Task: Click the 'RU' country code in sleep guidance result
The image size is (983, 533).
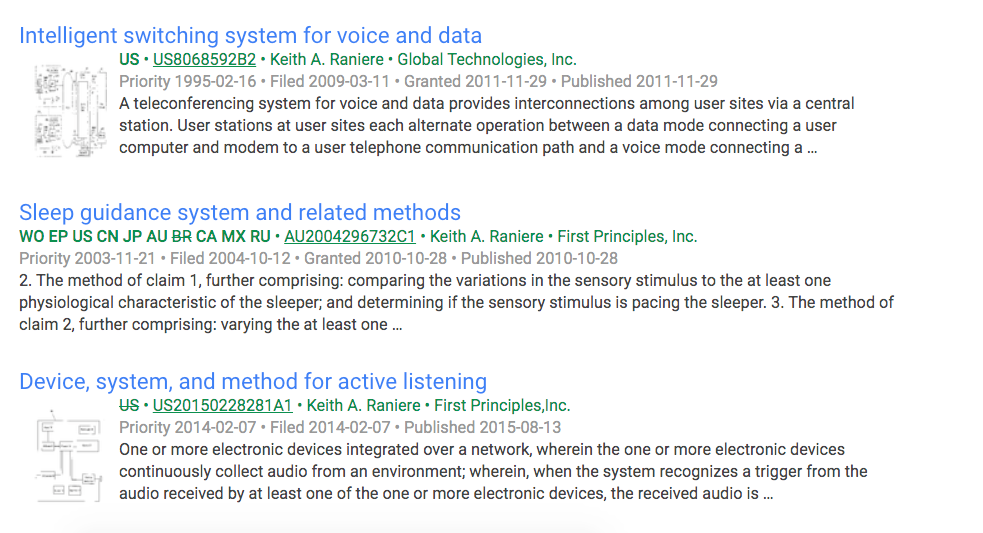Action: [x=260, y=236]
